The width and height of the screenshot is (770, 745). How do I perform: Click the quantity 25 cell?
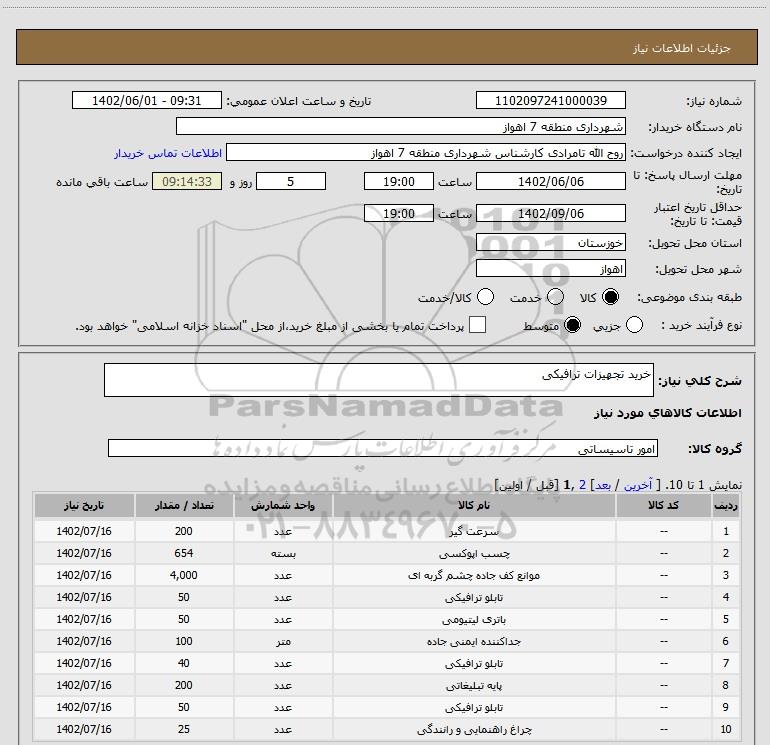coord(184,729)
